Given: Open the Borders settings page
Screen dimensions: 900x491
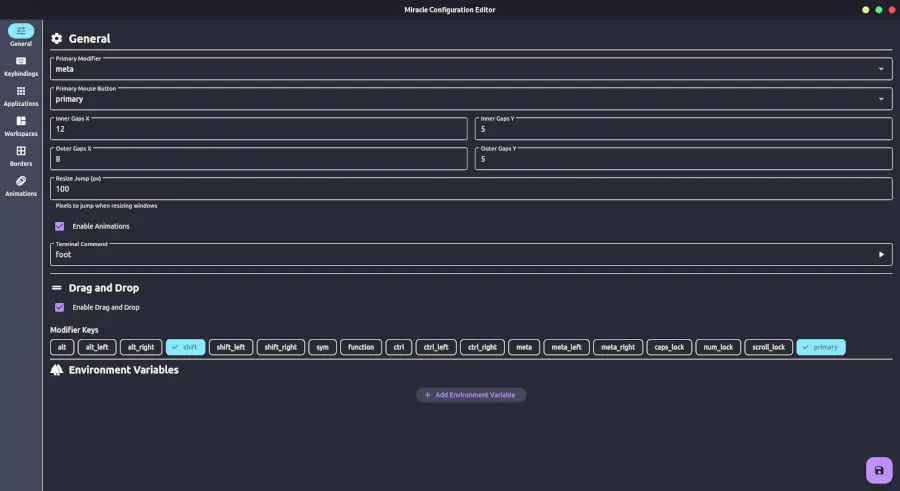Looking at the screenshot, I should tap(21, 155).
